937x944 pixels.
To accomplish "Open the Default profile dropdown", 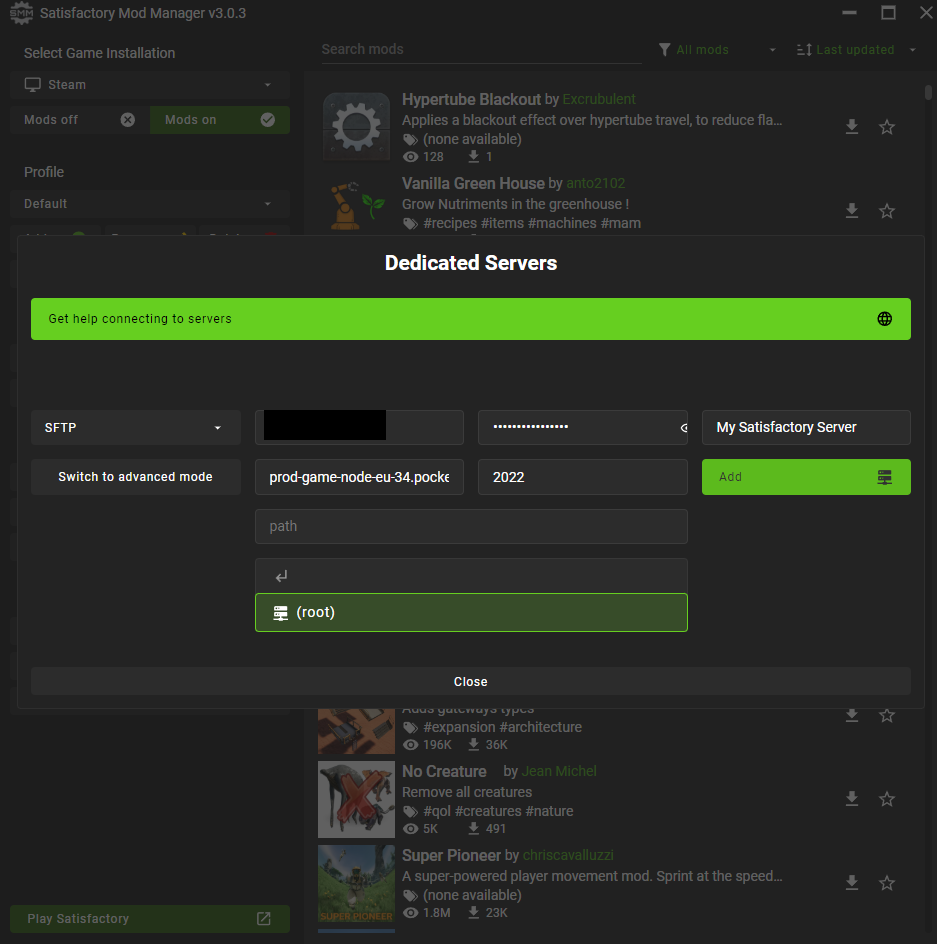I will pos(149,204).
